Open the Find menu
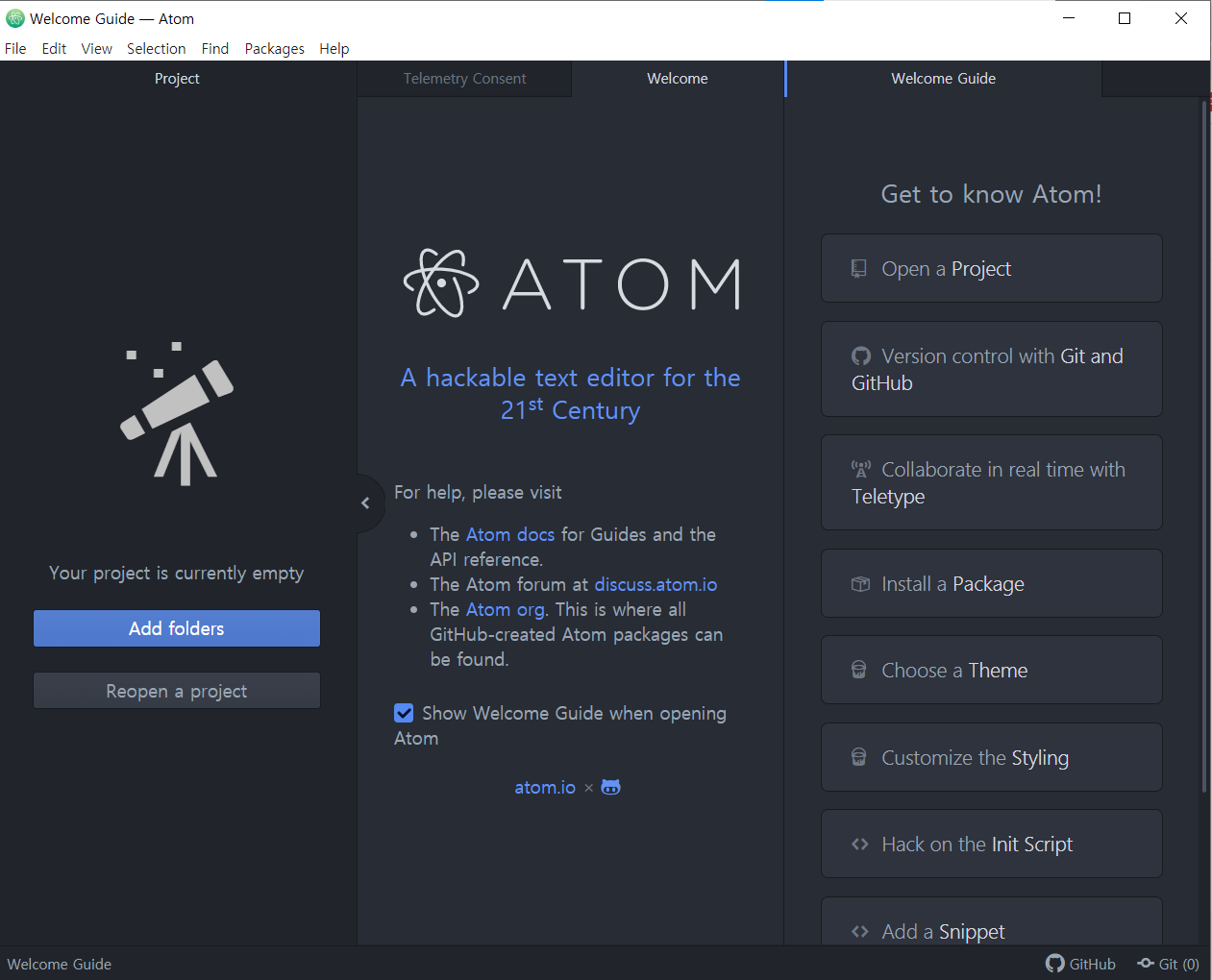The width and height of the screenshot is (1212, 980). (215, 48)
